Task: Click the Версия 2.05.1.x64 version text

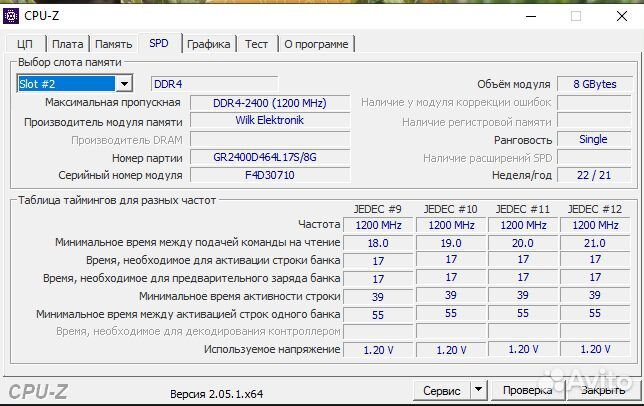Action: pos(216,394)
